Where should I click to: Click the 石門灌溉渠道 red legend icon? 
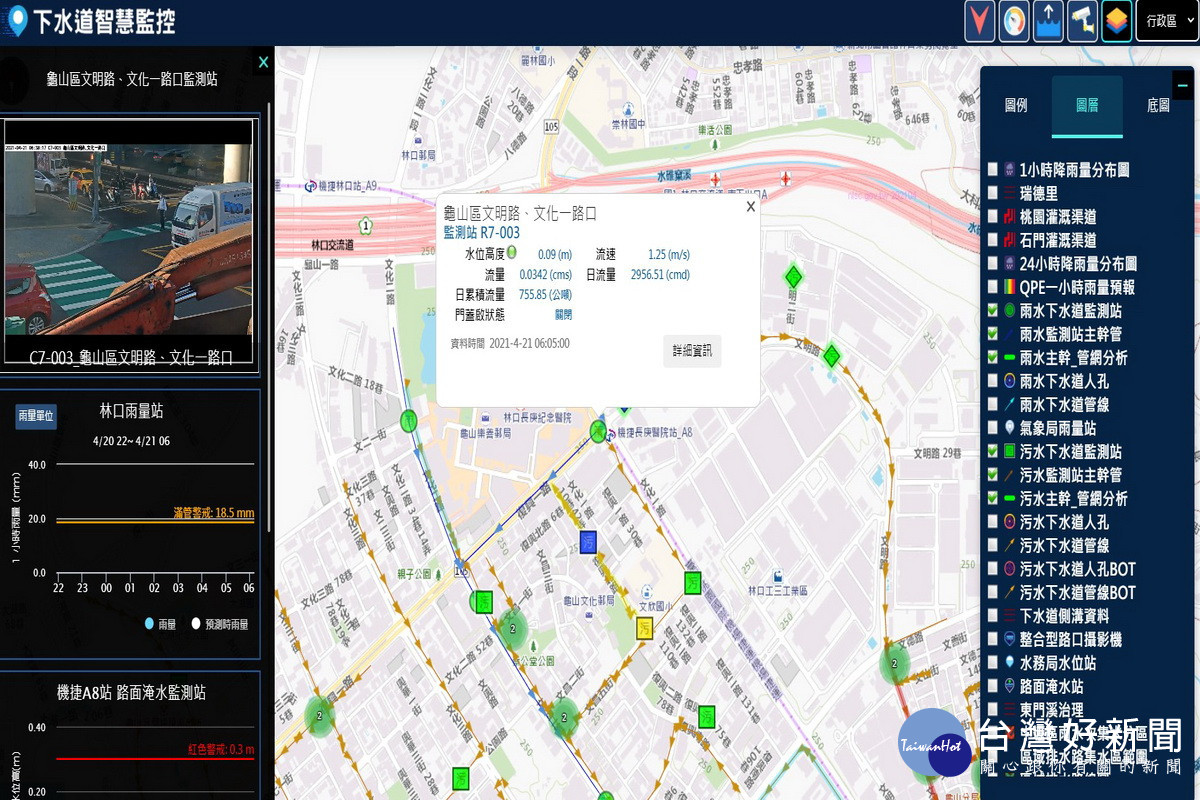pyautogui.click(x=1009, y=240)
